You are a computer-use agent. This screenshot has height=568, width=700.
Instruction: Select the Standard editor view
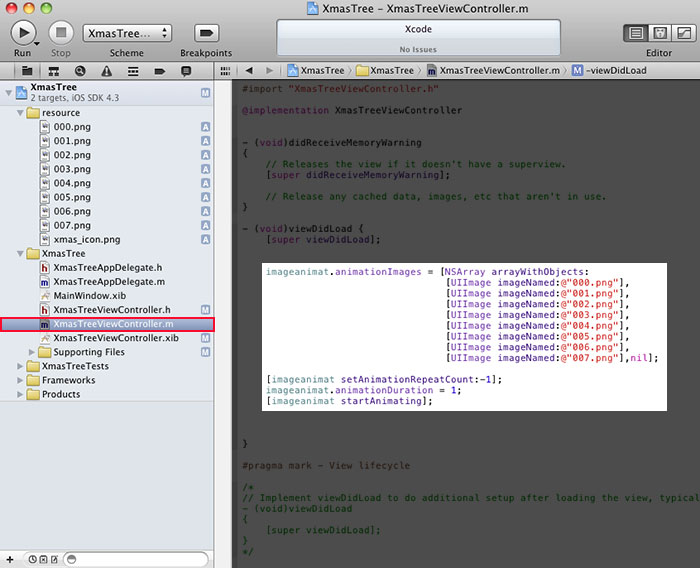[636, 33]
